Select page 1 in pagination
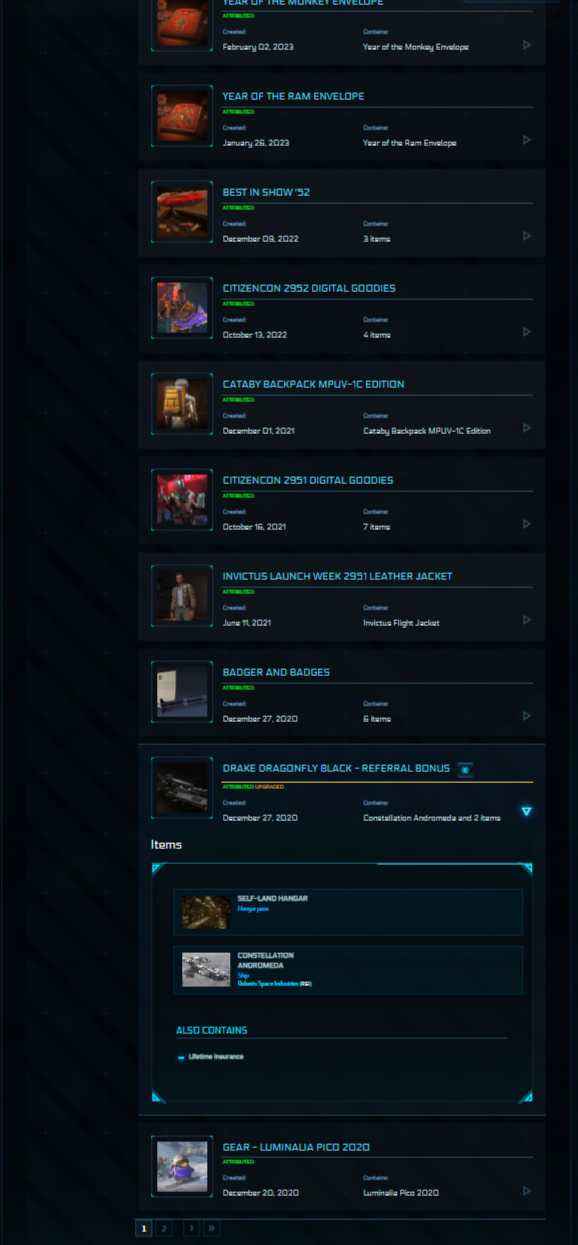 pyautogui.click(x=144, y=1228)
